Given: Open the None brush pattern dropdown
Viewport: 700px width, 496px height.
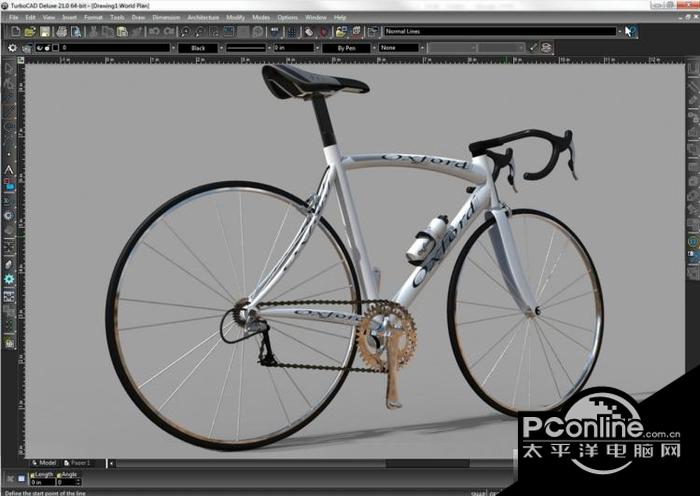Looking at the screenshot, I should click(422, 48).
